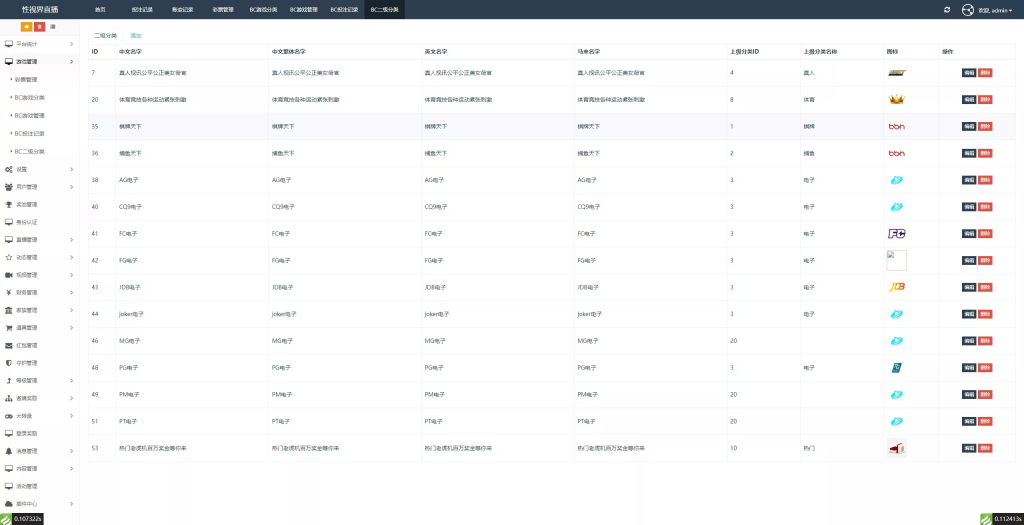Click the bell icon for 消息管理 in sidebar
1024x525 pixels.
coord(9,451)
